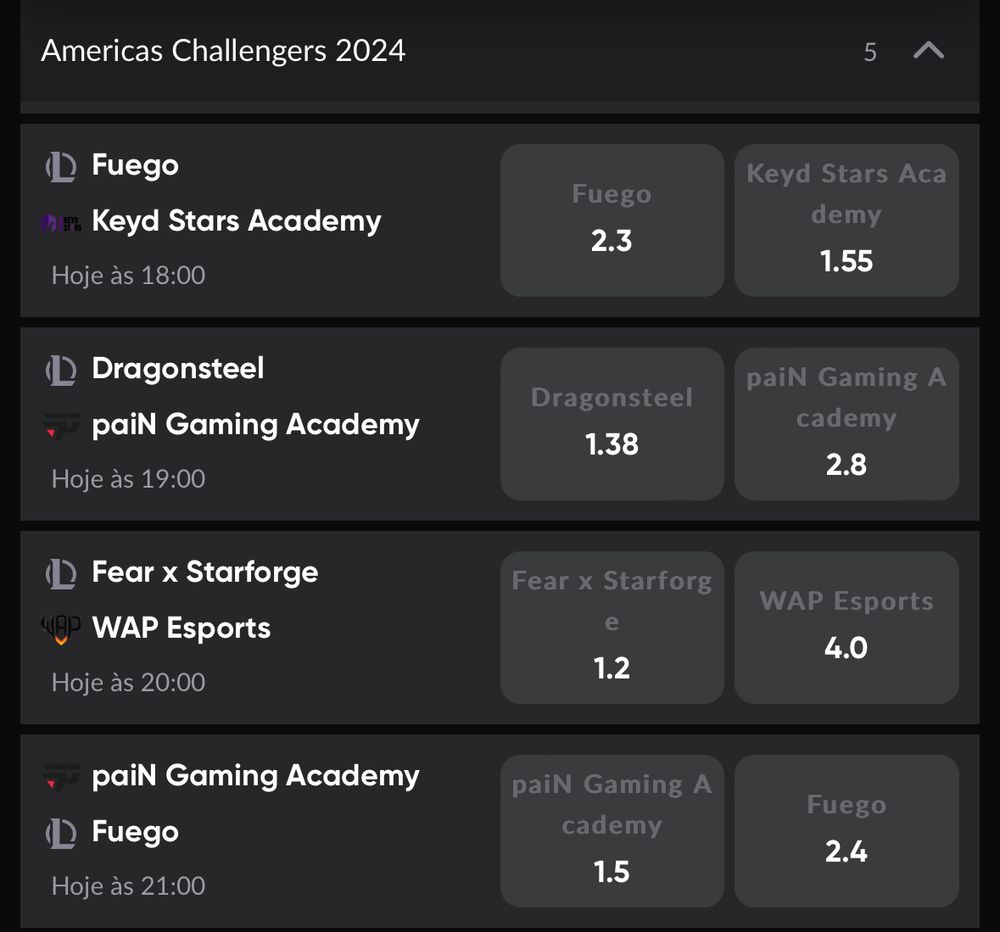Open the Dragonsteel vs paiN Gaming Academy match

pos(255,424)
